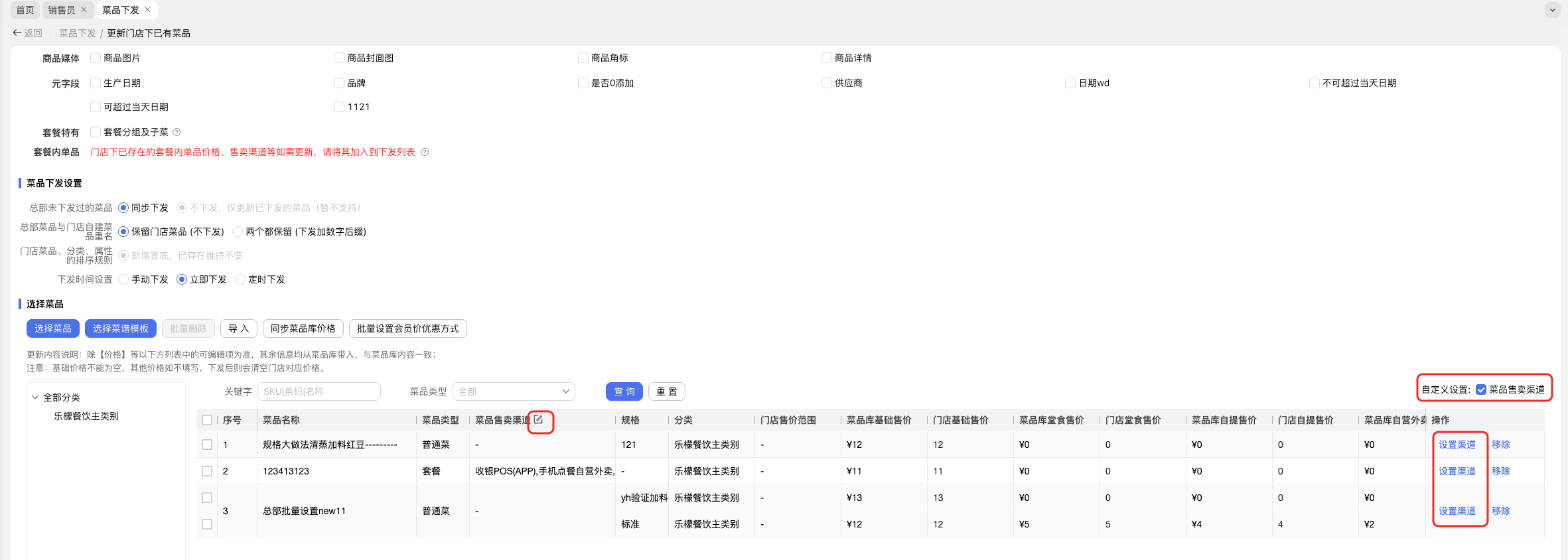Open the 菜品类型 dropdown

(514, 391)
